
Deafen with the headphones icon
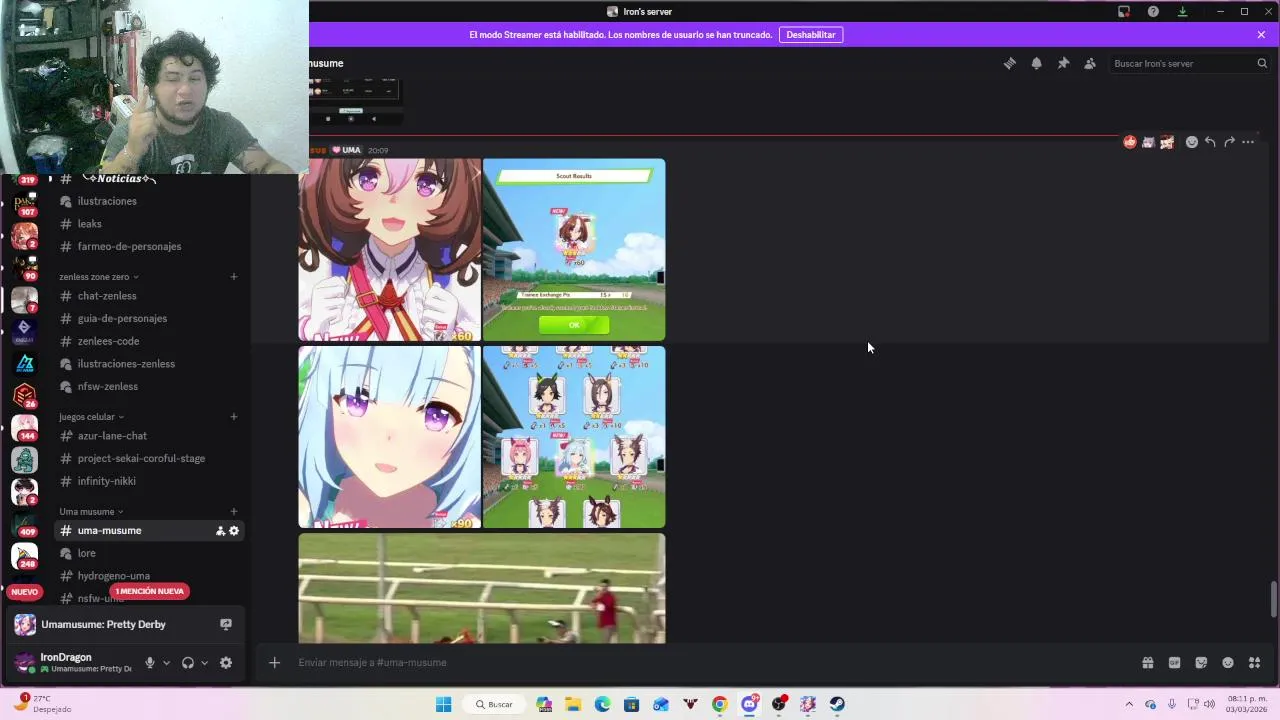point(187,662)
